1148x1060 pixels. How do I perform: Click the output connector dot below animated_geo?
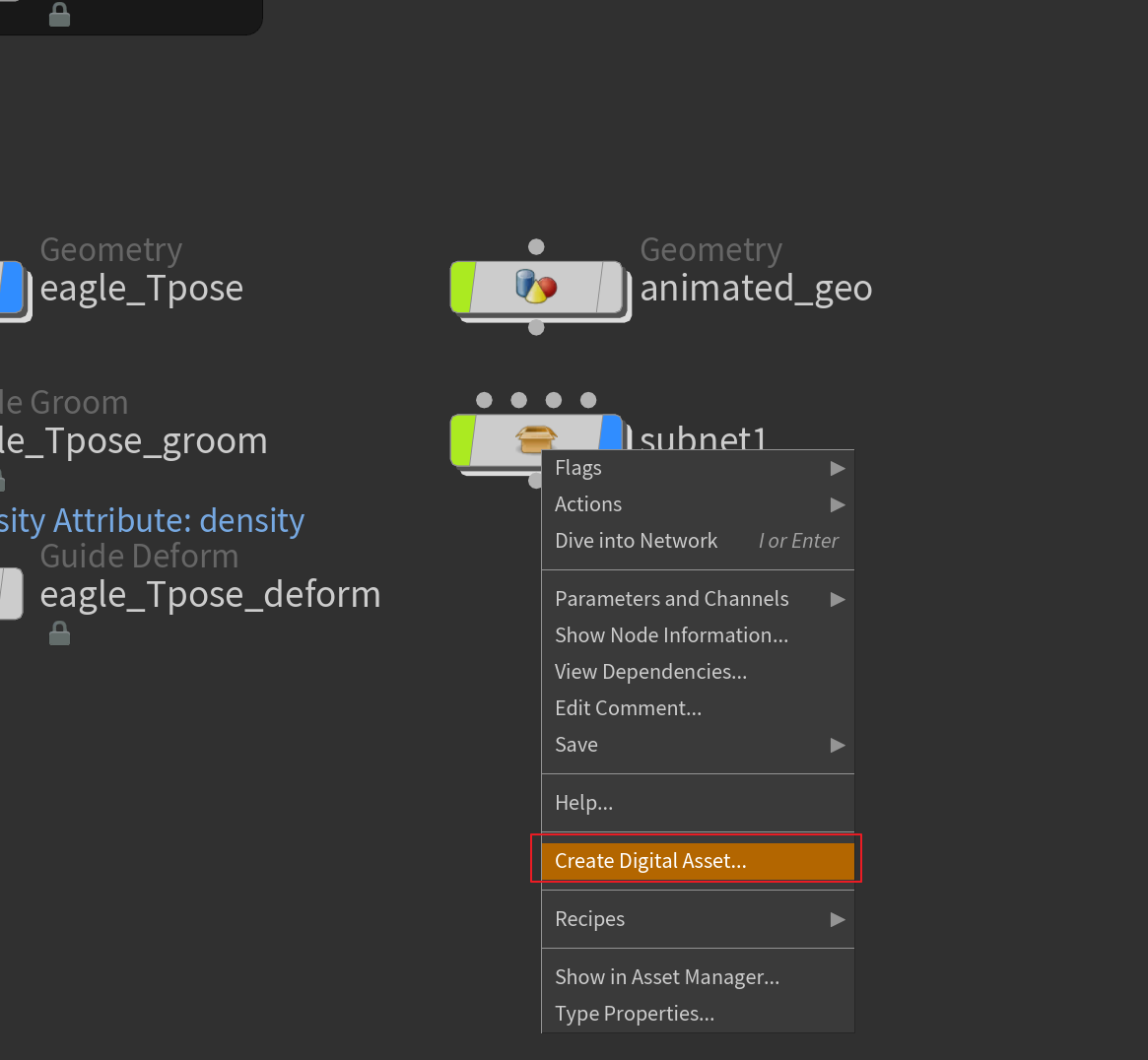pos(536,327)
